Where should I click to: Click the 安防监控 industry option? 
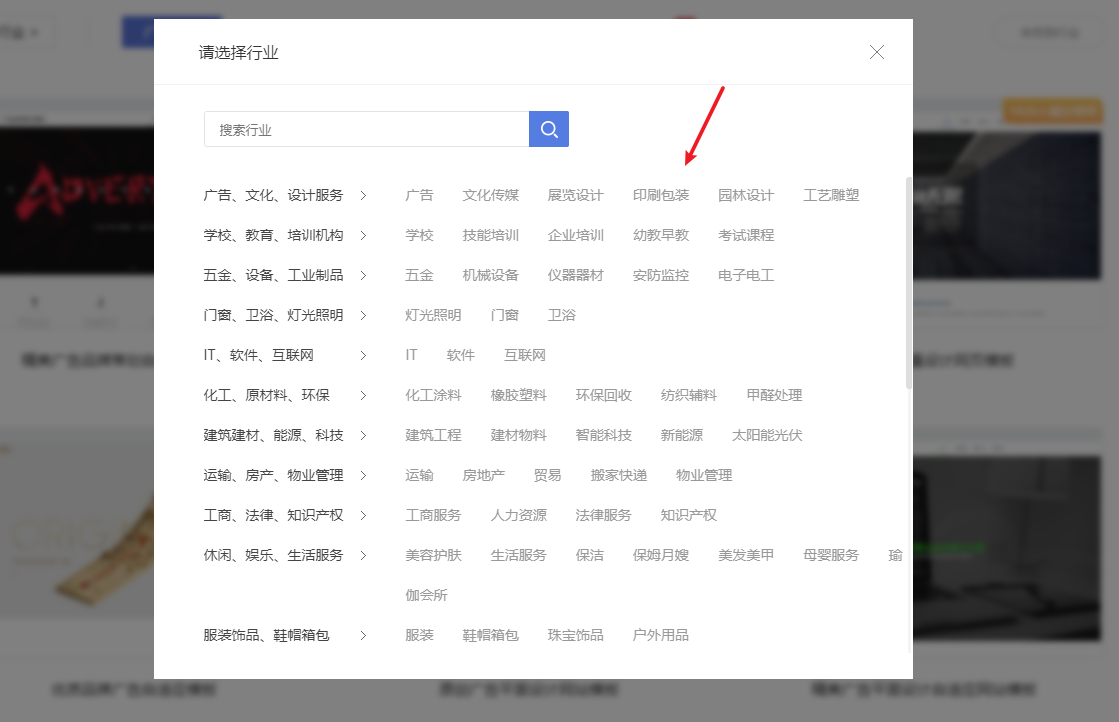click(x=660, y=275)
